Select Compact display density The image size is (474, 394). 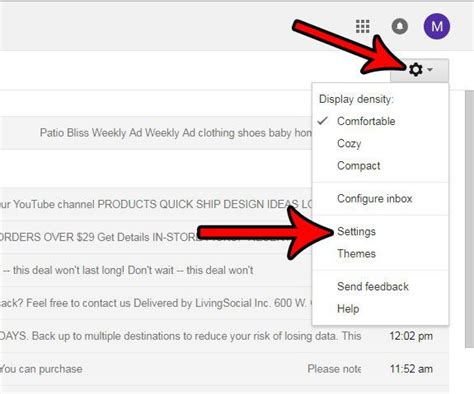pos(380,166)
